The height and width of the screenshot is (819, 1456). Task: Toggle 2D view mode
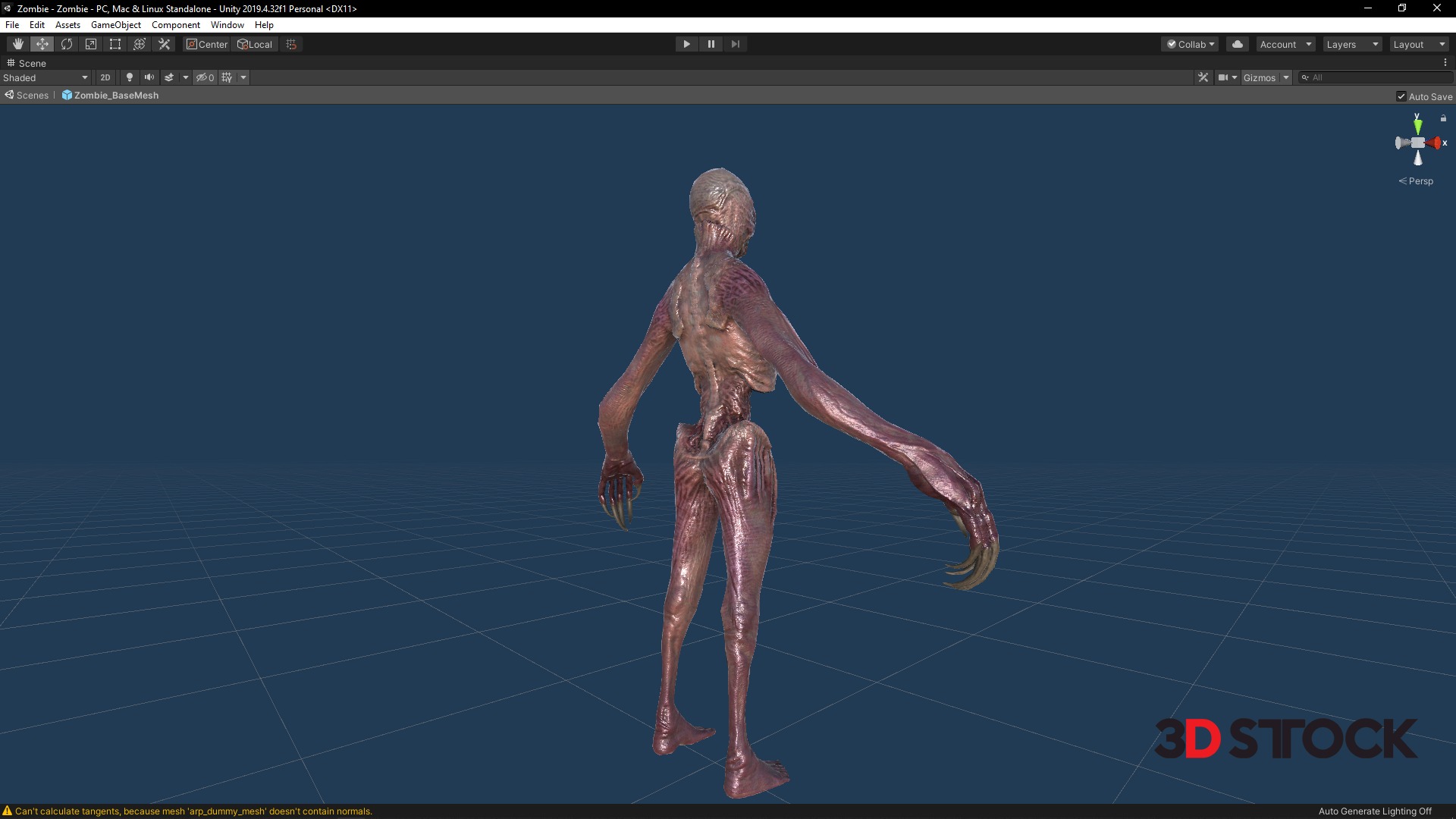[x=105, y=77]
